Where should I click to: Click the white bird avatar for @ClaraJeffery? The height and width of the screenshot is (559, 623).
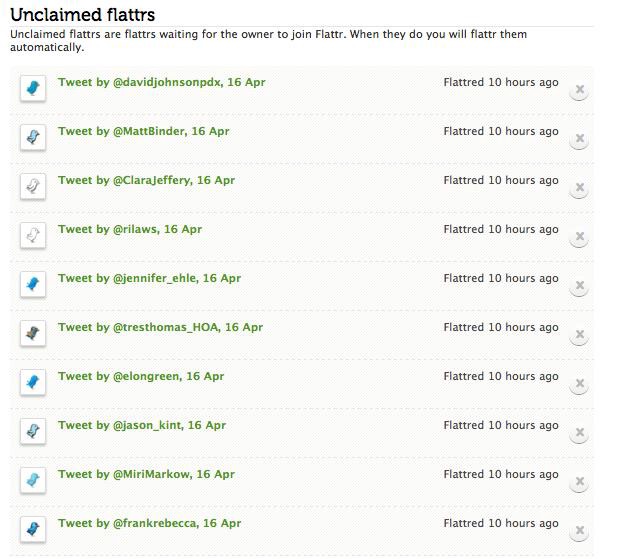(33, 186)
